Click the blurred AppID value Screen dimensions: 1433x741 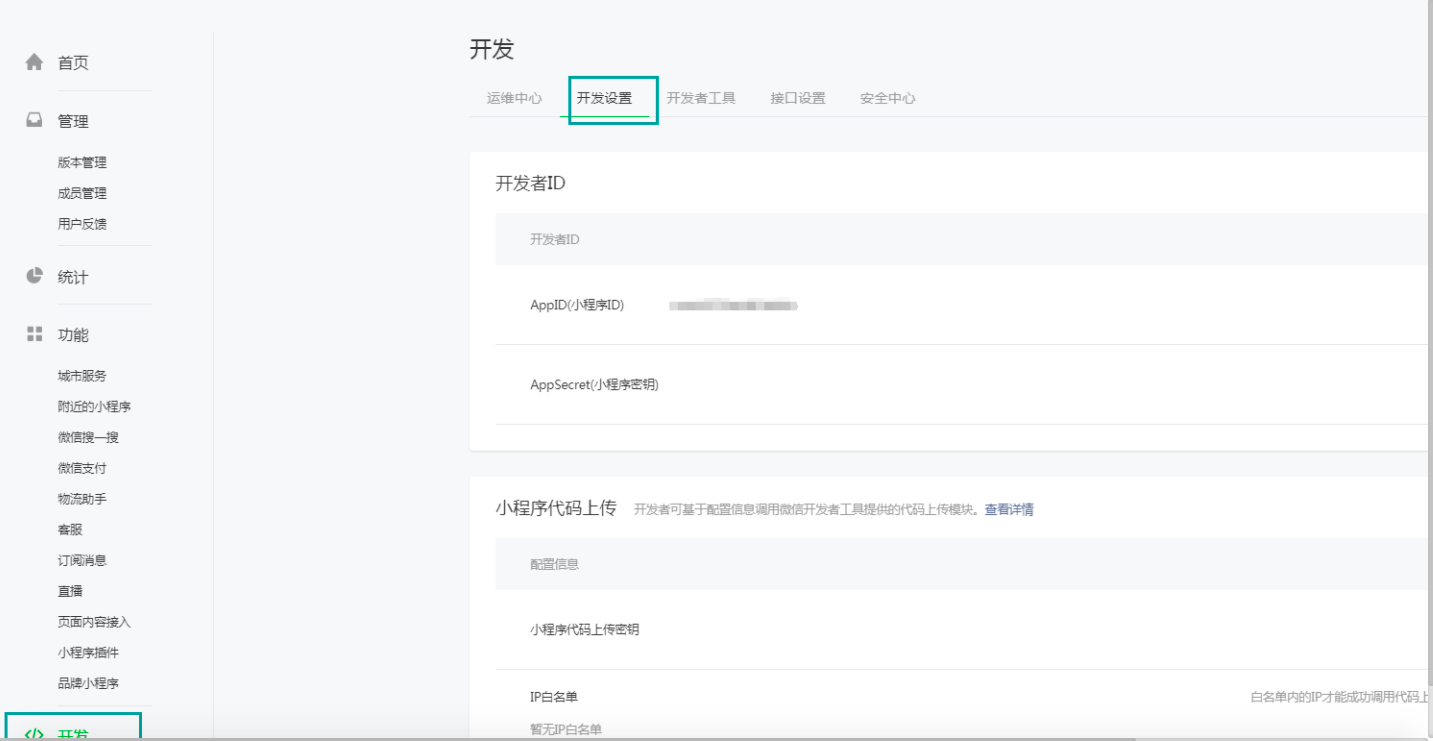click(733, 305)
